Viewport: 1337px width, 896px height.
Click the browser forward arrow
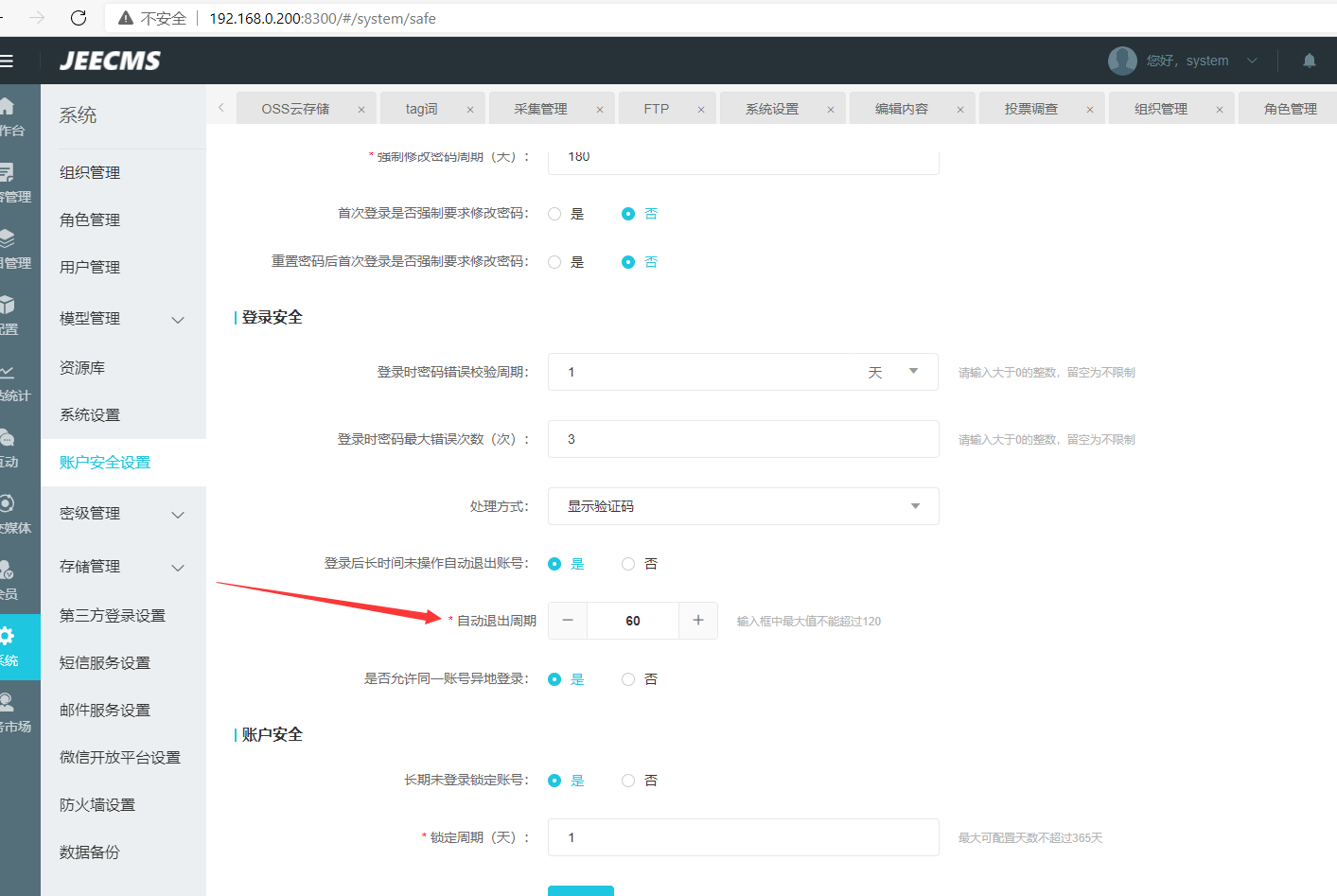pyautogui.click(x=37, y=18)
